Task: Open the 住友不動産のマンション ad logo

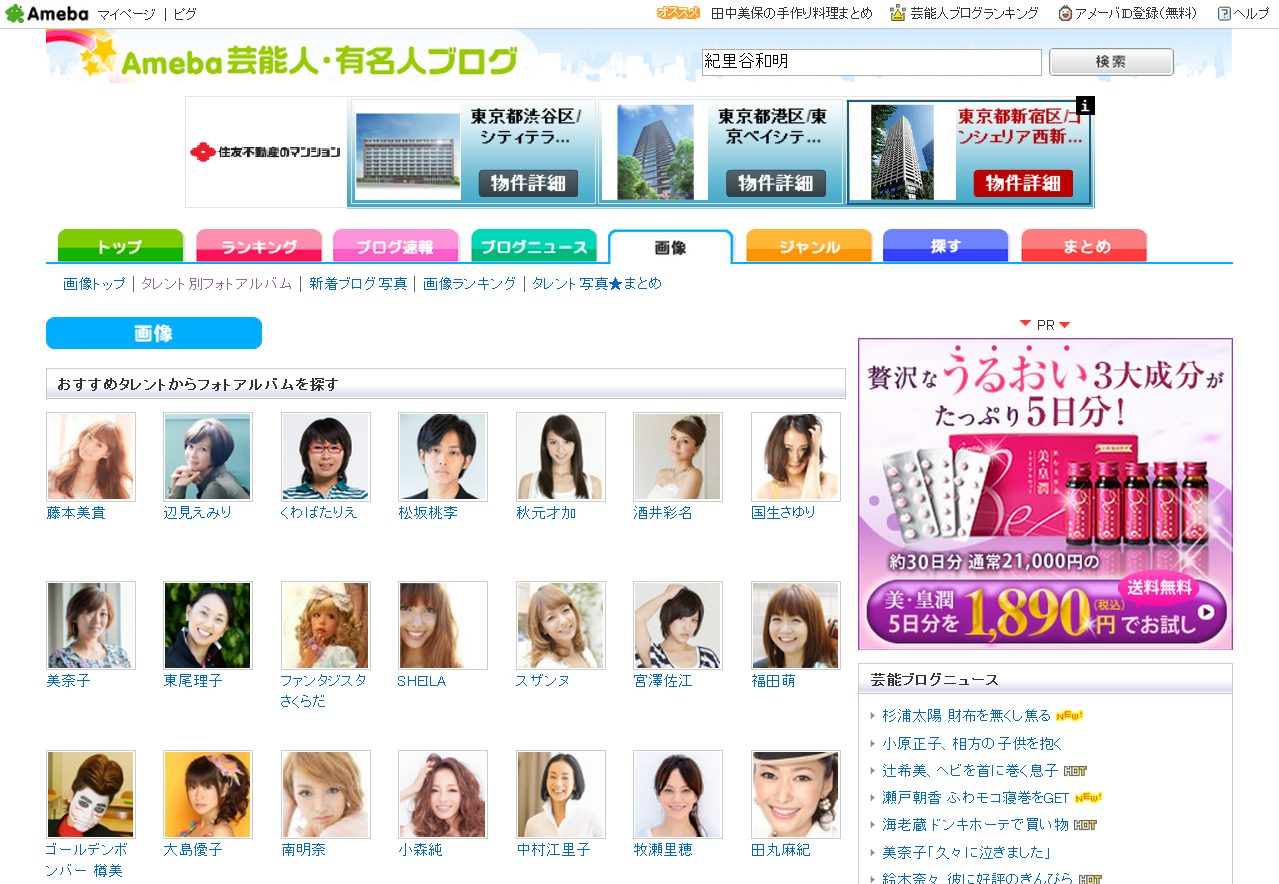Action: (x=266, y=152)
